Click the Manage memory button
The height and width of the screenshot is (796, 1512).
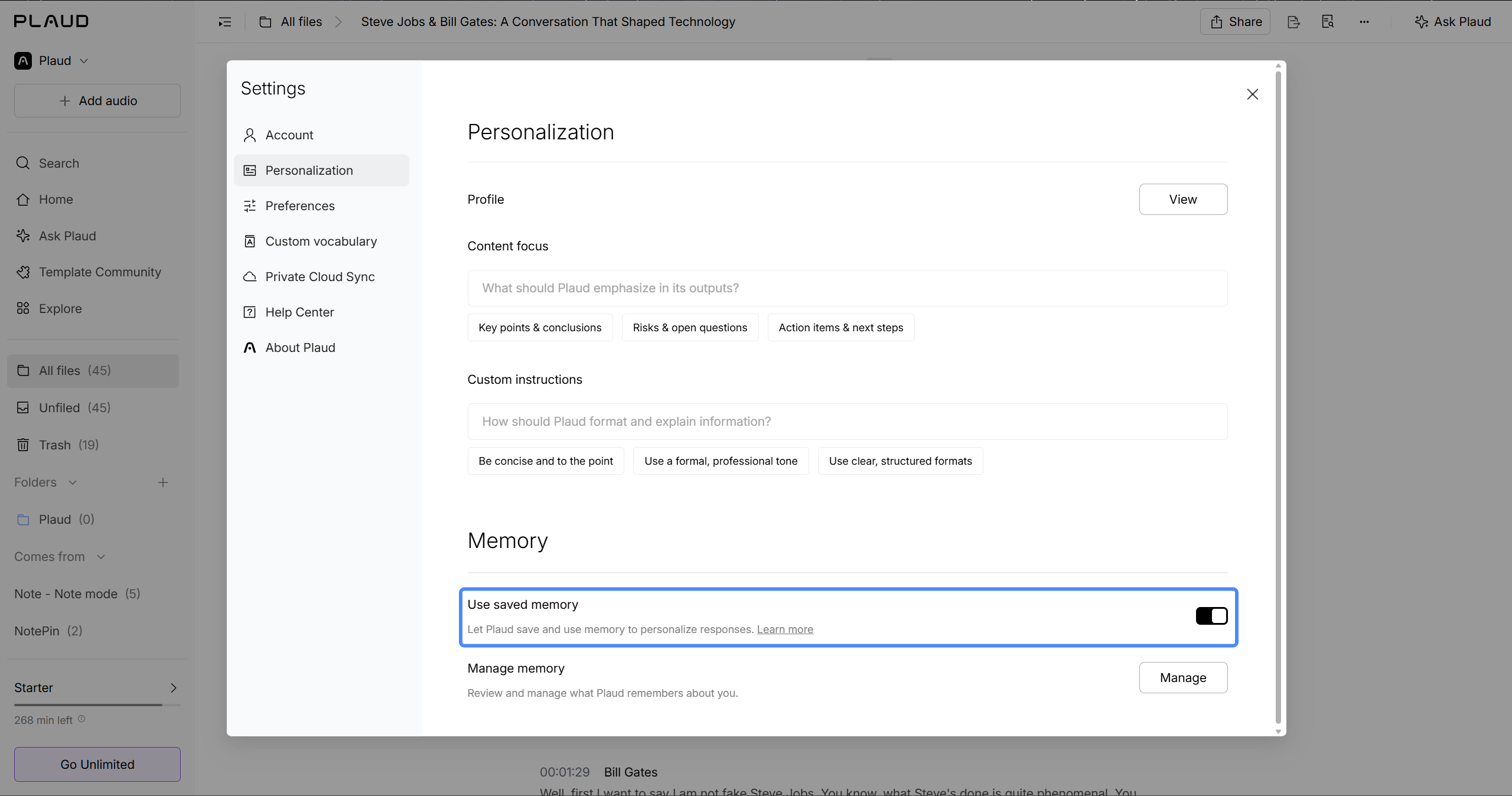click(x=1183, y=678)
